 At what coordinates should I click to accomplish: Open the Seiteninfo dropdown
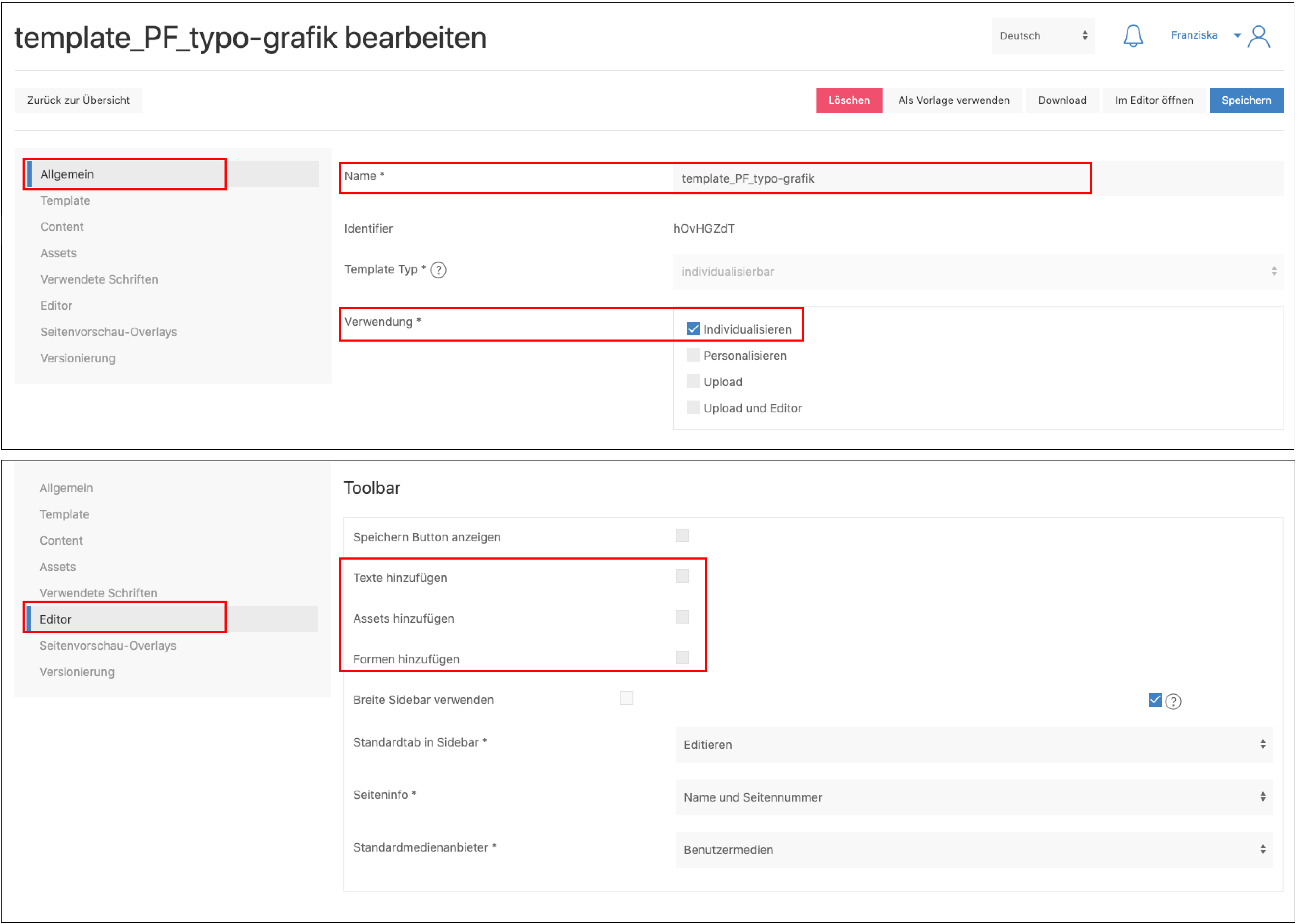coord(973,797)
